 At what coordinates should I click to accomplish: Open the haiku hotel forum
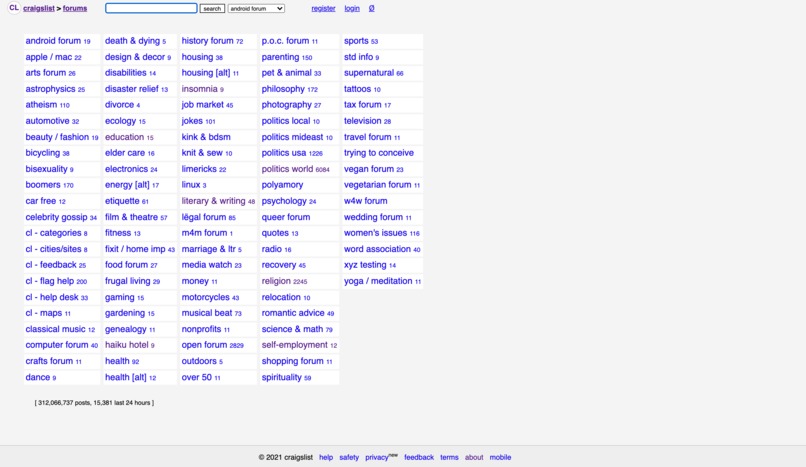click(126, 345)
